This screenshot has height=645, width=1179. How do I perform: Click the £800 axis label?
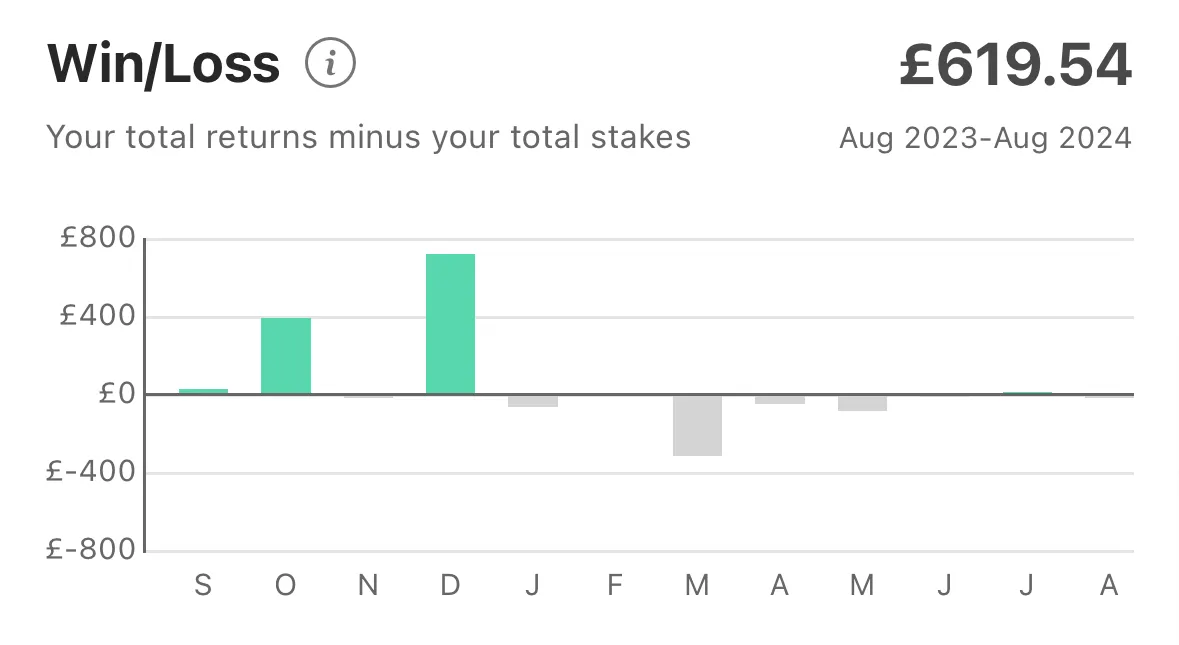98,238
